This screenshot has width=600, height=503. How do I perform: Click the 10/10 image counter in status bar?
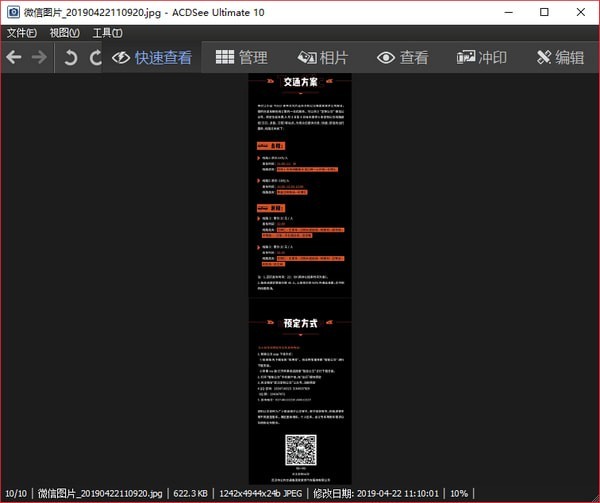point(16,493)
